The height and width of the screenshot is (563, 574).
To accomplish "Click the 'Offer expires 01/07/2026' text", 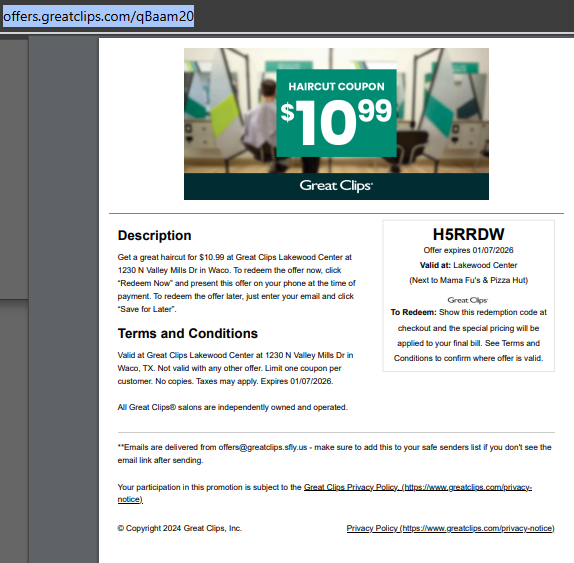I will click(x=469, y=250).
